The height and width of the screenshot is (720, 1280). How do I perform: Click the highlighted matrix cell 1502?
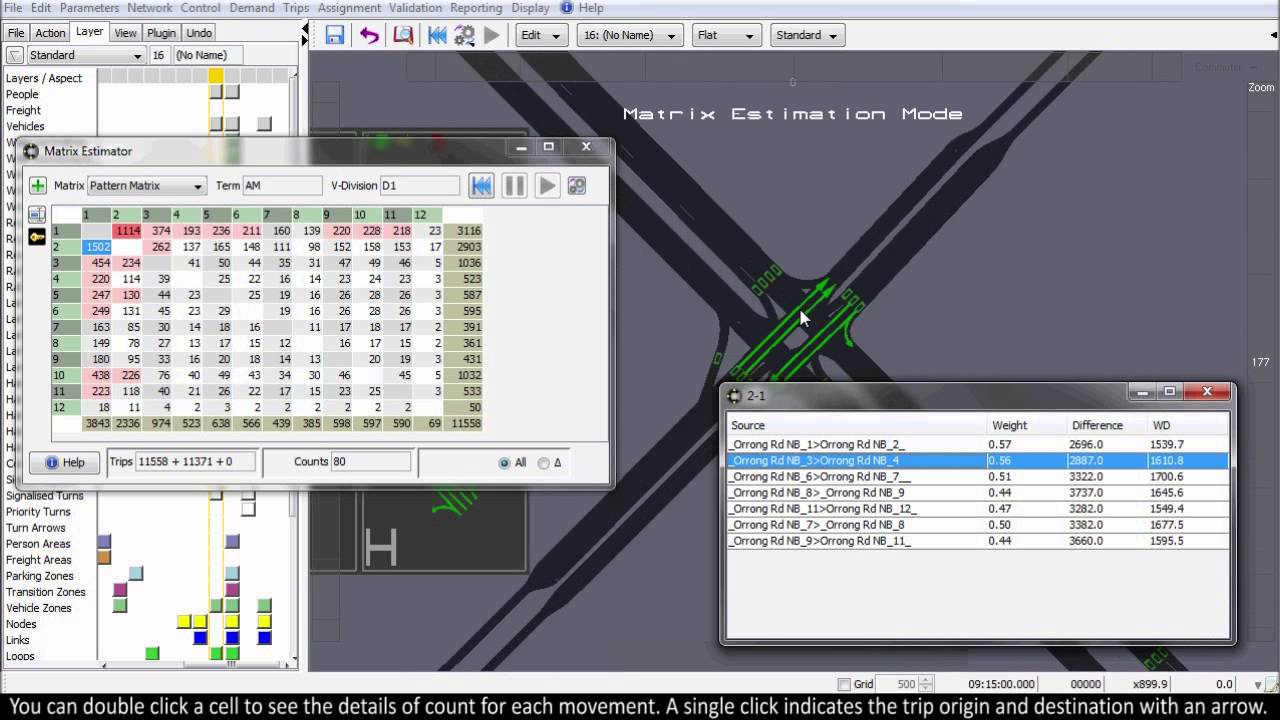(97, 247)
